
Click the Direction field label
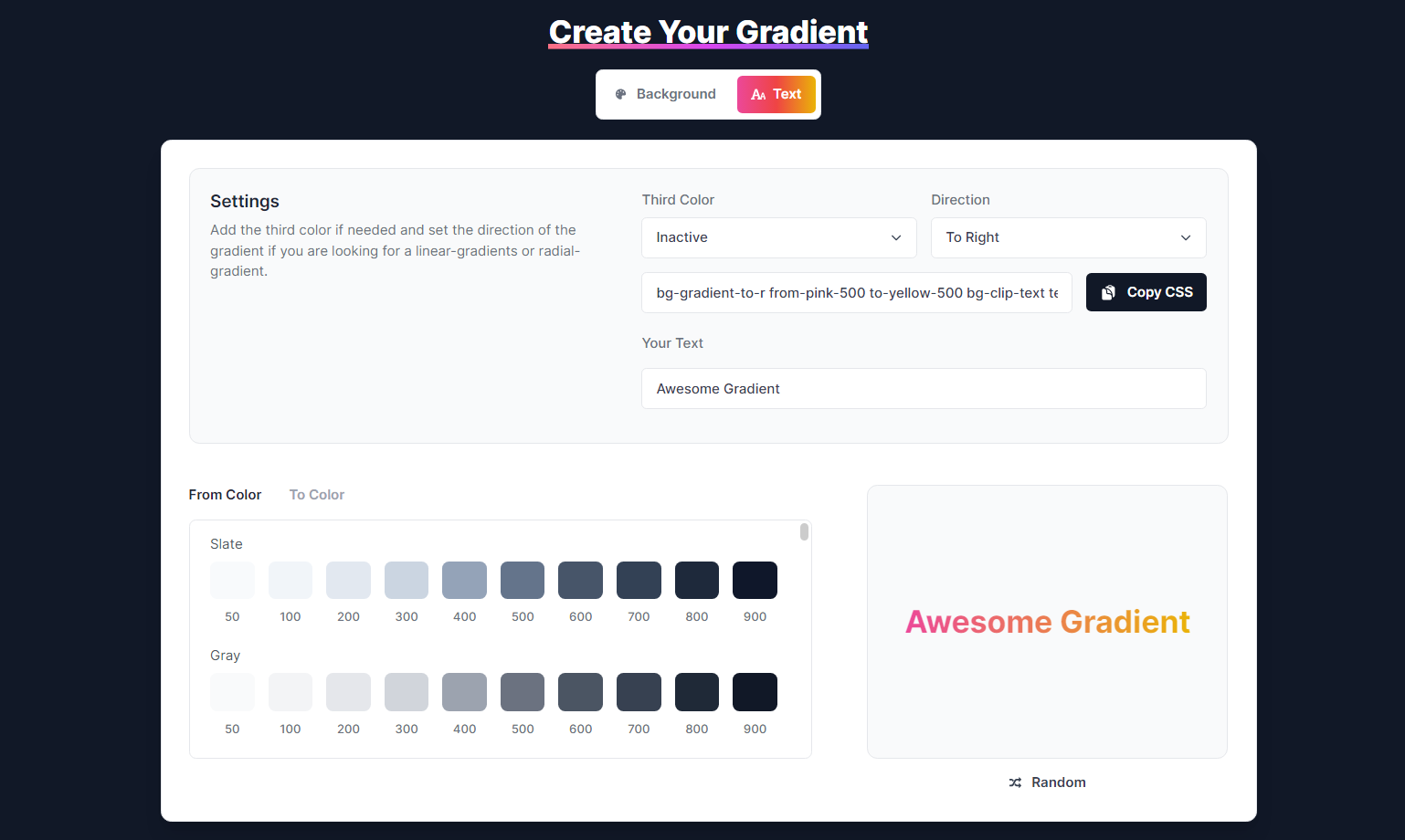pos(960,200)
